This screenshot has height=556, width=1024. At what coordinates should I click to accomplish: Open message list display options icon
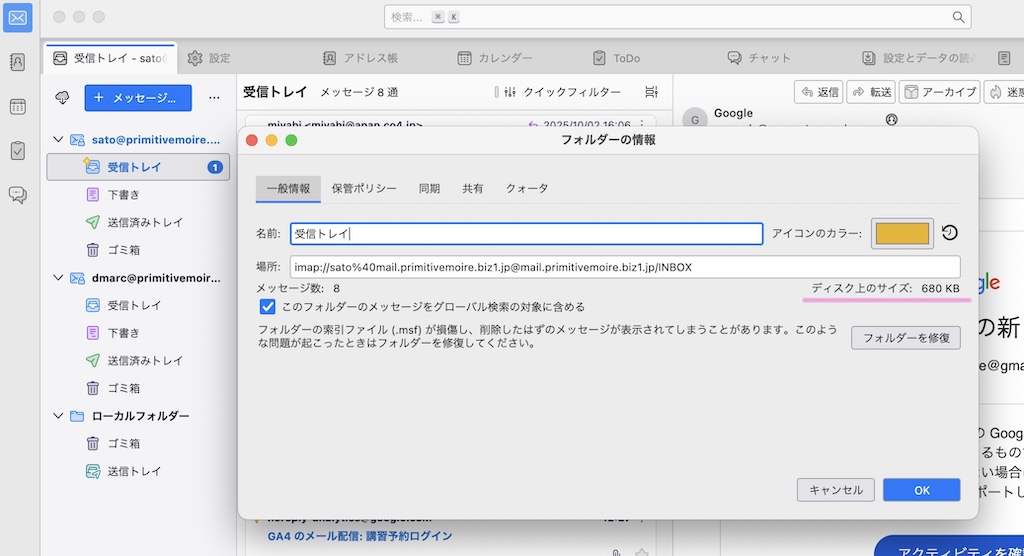pos(652,92)
